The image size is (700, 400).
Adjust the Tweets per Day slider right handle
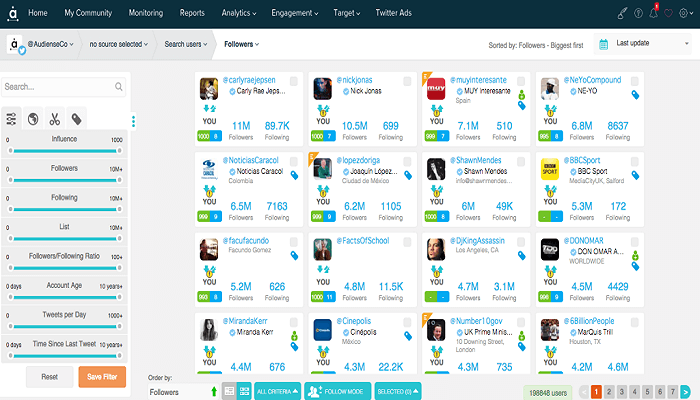tap(119, 326)
